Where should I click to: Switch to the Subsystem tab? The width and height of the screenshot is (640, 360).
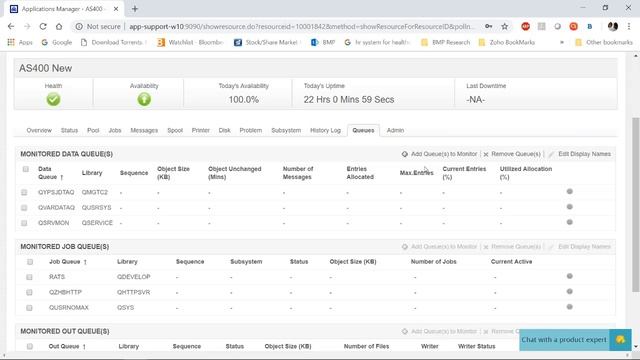click(286, 130)
